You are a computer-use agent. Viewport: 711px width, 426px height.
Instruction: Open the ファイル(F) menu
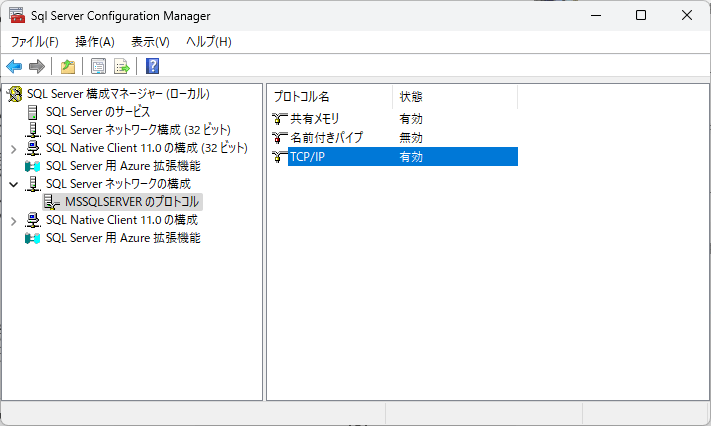pos(34,42)
